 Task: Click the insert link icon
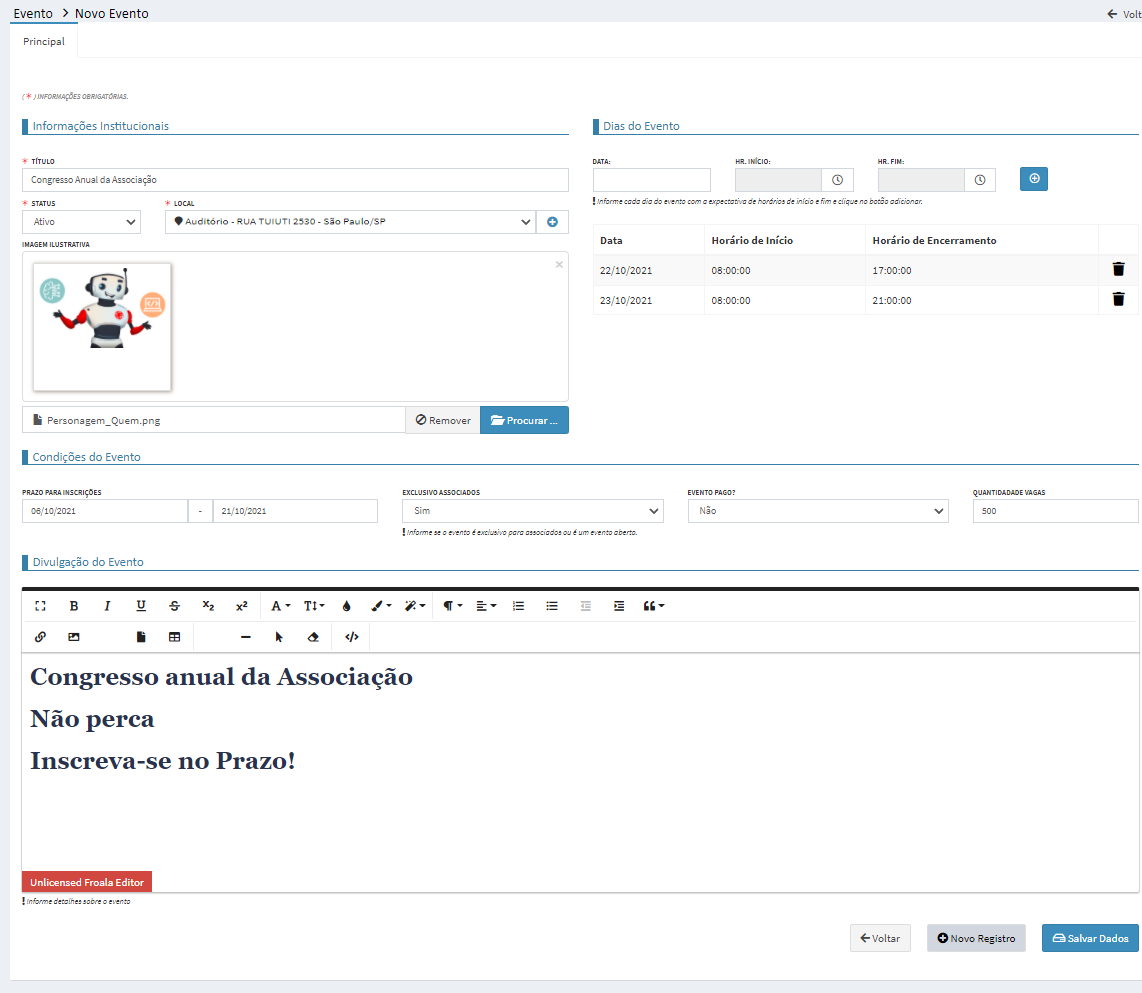[x=41, y=637]
